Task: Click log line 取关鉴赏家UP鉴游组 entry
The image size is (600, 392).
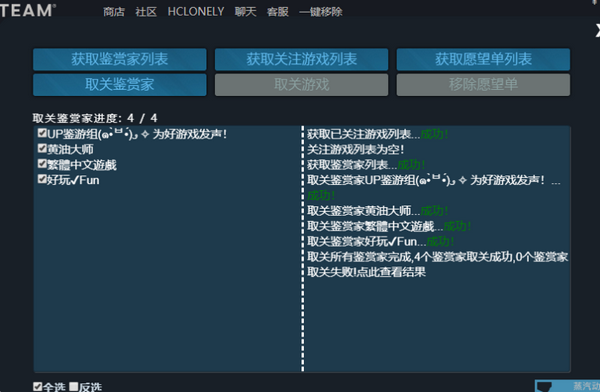Action: (434, 188)
